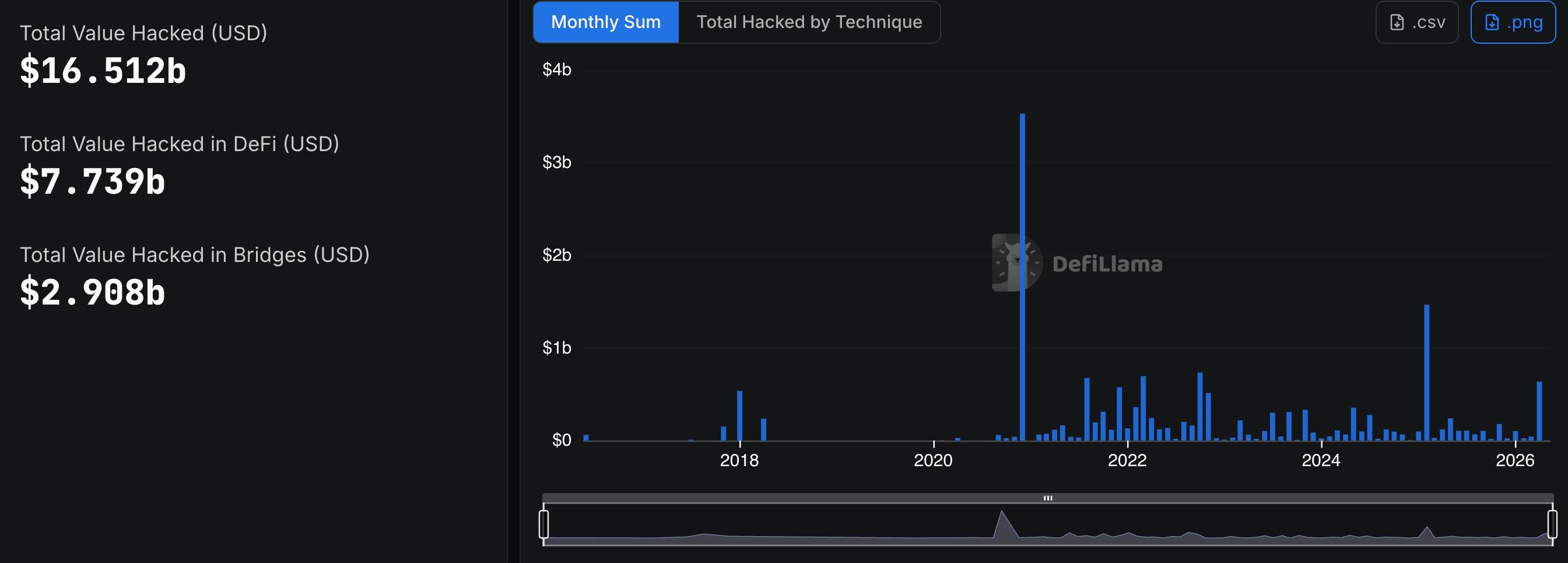This screenshot has width=1568, height=563.
Task: Click the file icon on the .png button
Action: point(1492,23)
